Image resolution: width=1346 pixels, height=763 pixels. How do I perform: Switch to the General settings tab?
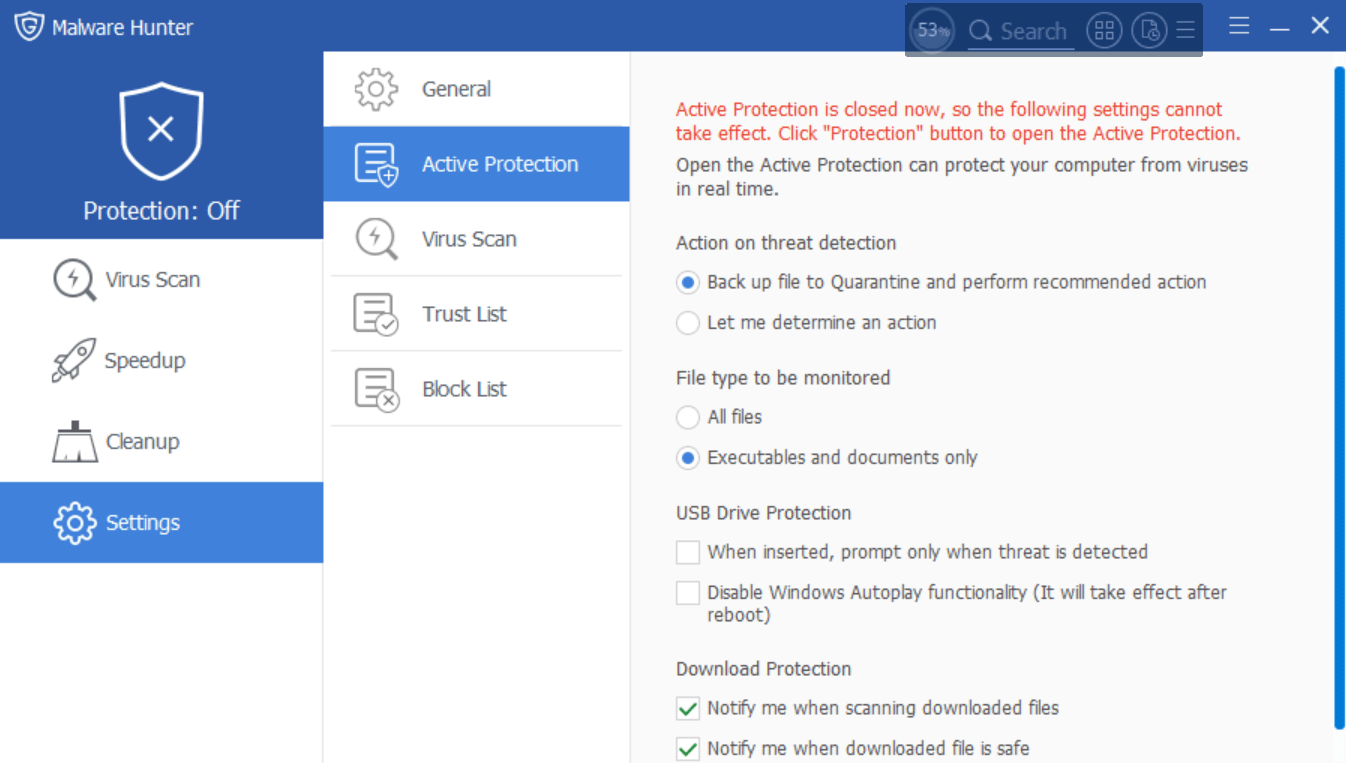click(456, 88)
